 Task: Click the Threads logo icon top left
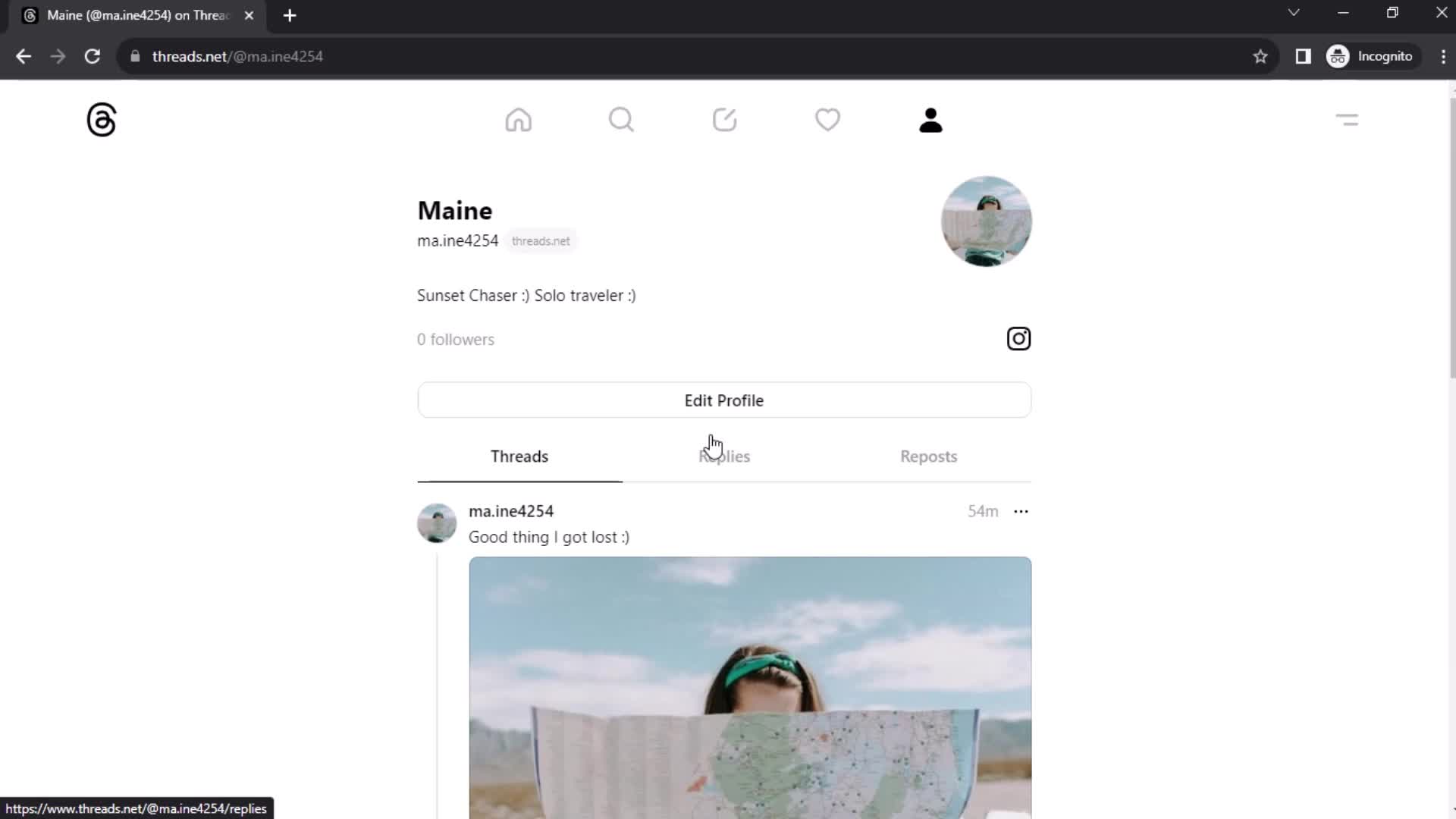tap(101, 119)
